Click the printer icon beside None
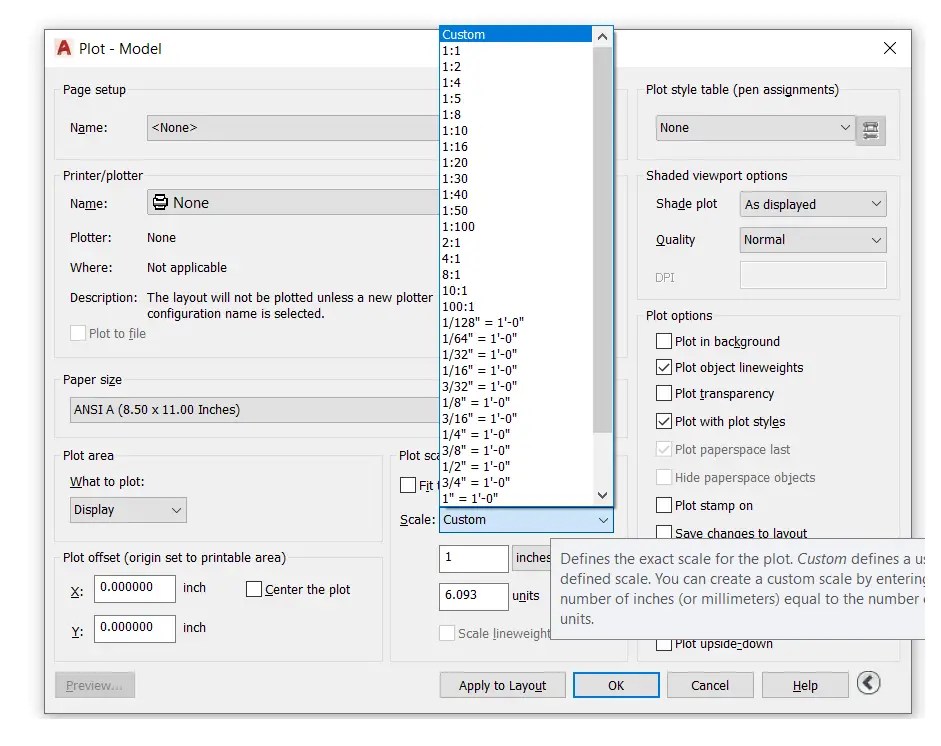 coord(163,203)
